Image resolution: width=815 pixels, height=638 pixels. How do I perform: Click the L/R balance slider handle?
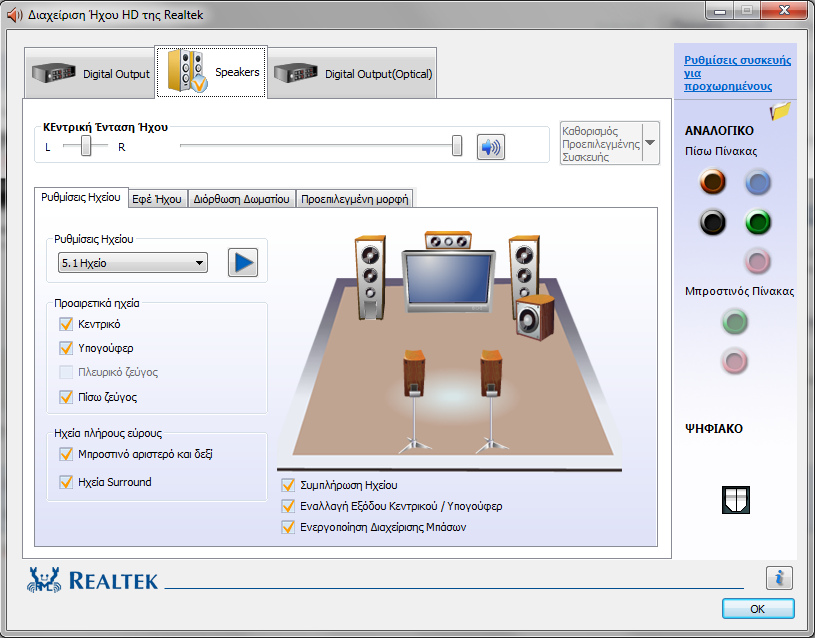(86, 146)
